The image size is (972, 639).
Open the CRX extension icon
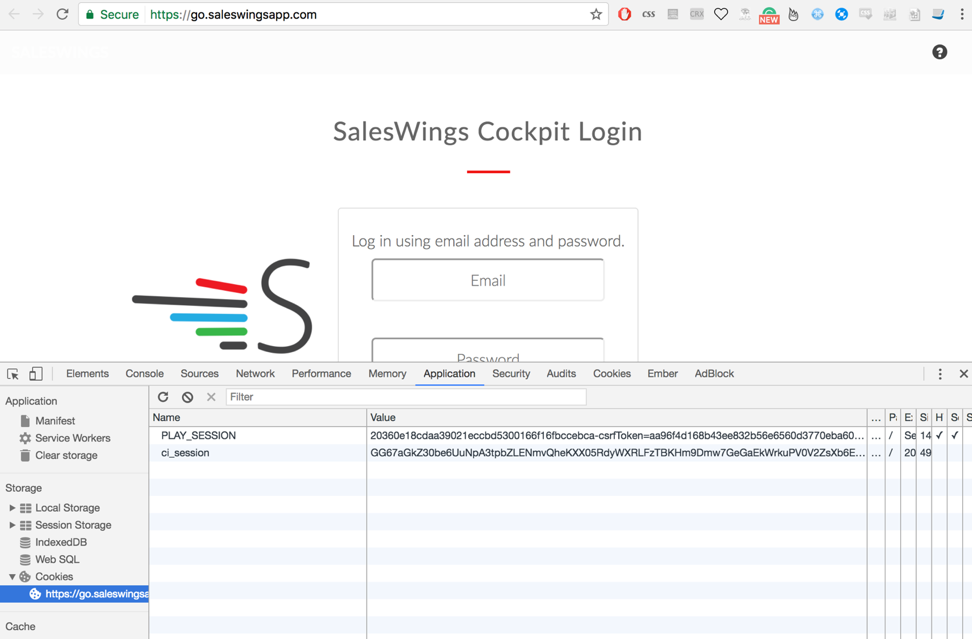(697, 14)
